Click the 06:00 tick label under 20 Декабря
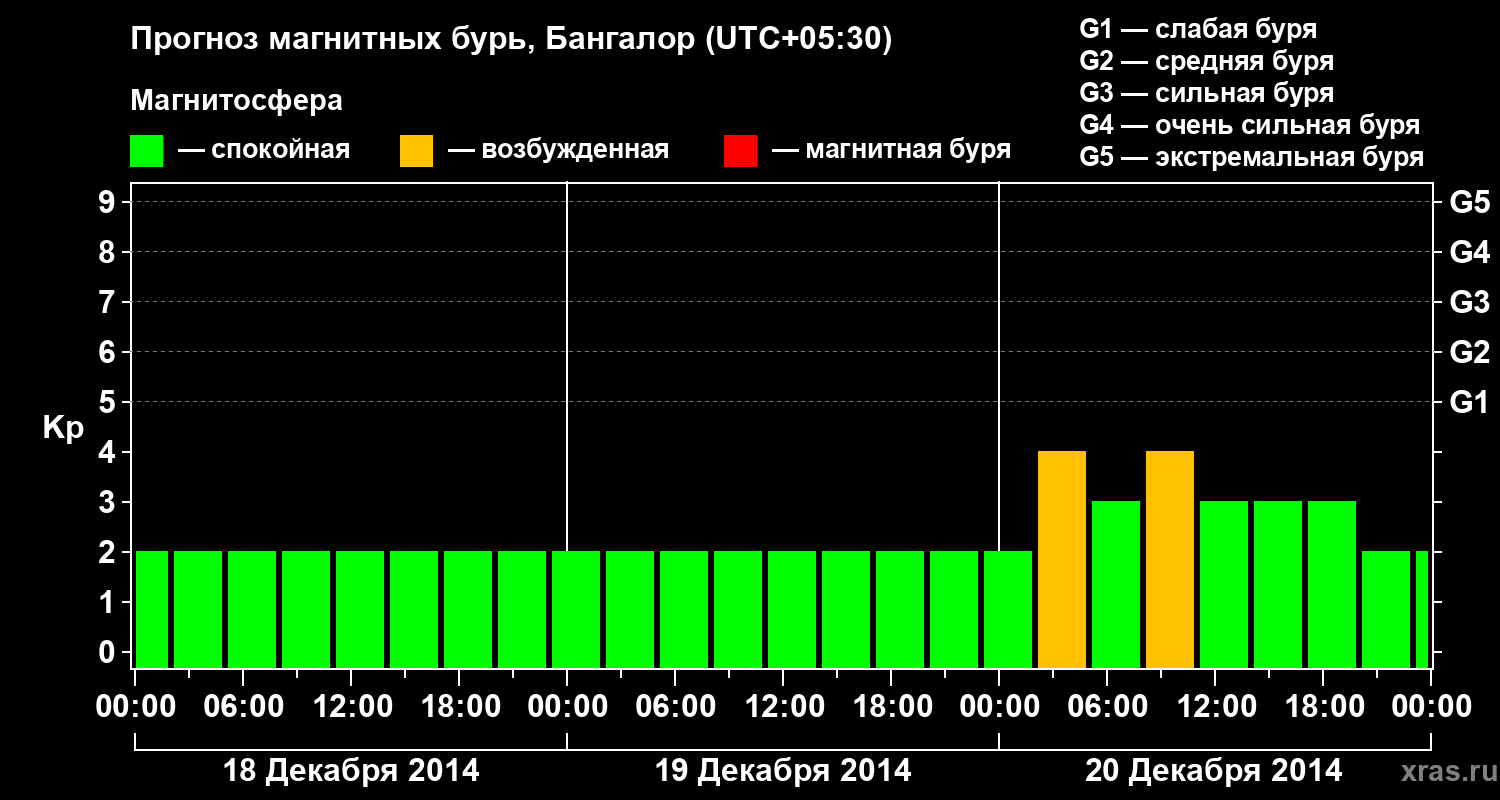The image size is (1500, 800). coord(1107,707)
